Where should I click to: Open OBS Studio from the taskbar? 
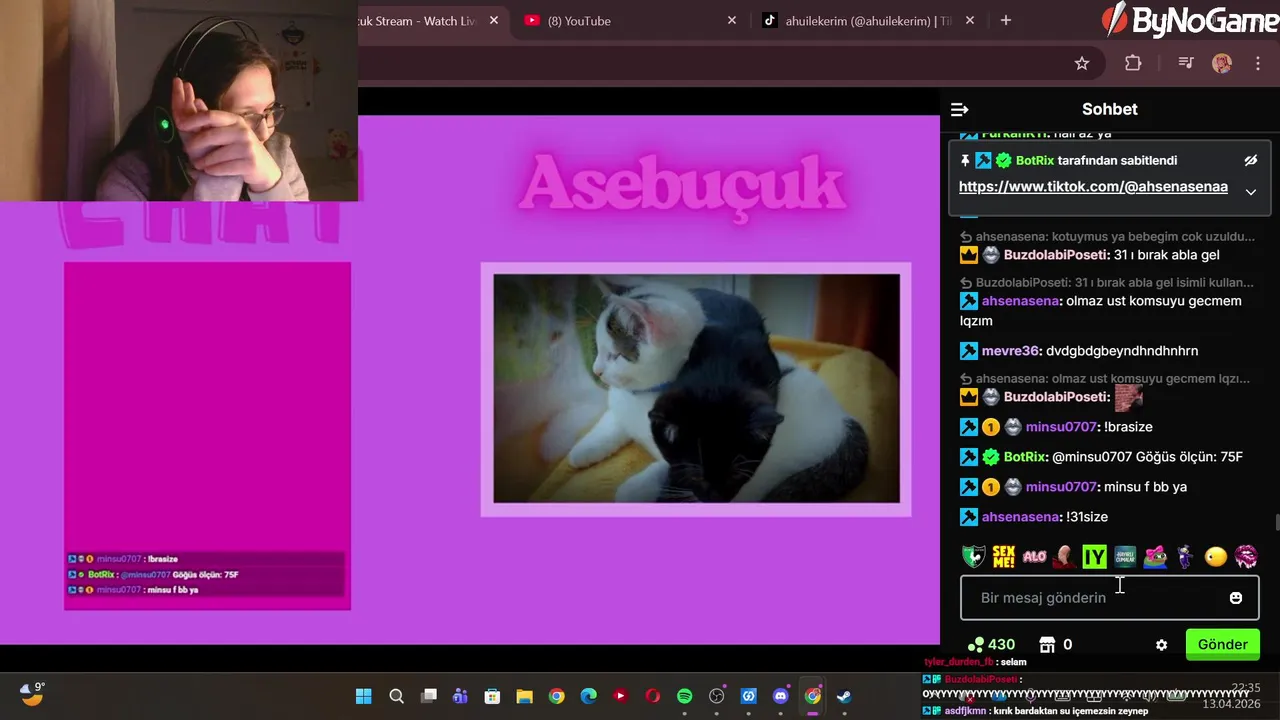(716, 697)
